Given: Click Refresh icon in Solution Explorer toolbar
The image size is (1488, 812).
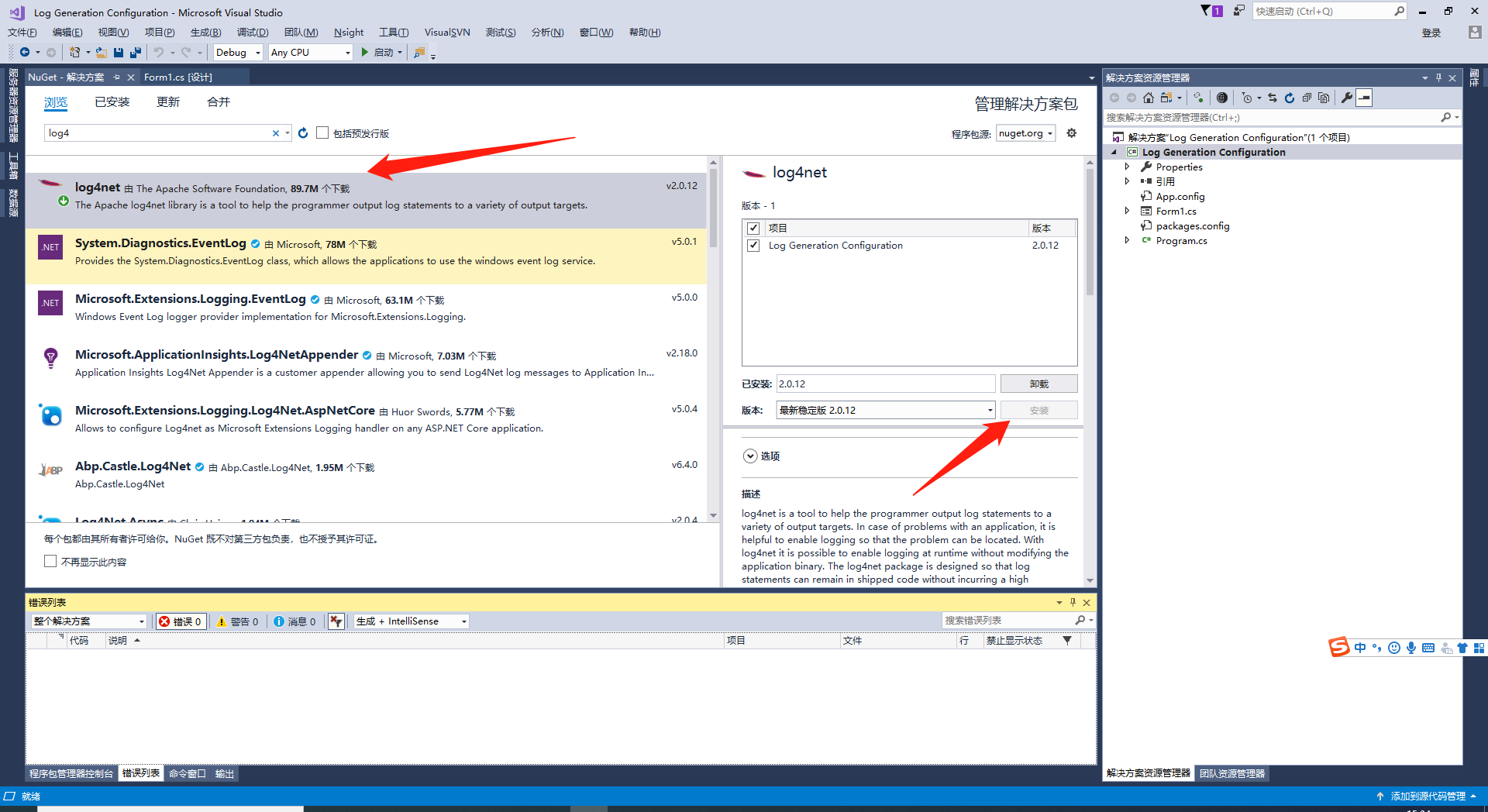Looking at the screenshot, I should point(1290,98).
